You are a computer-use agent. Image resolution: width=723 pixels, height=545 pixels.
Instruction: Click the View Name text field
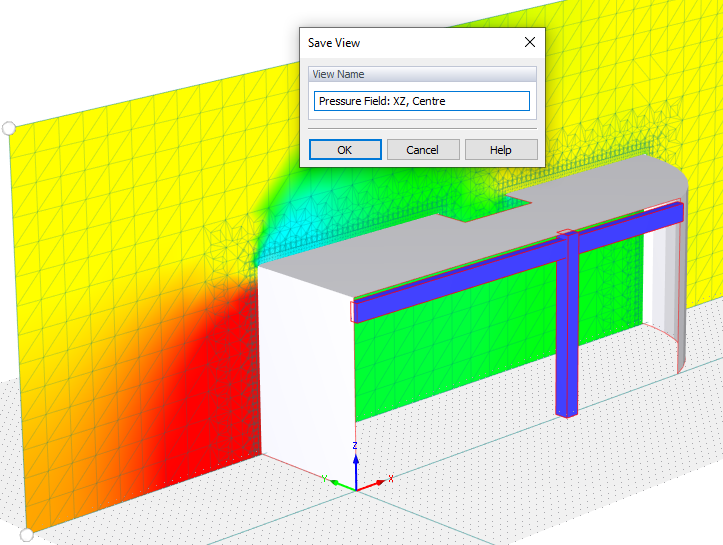(x=421, y=101)
